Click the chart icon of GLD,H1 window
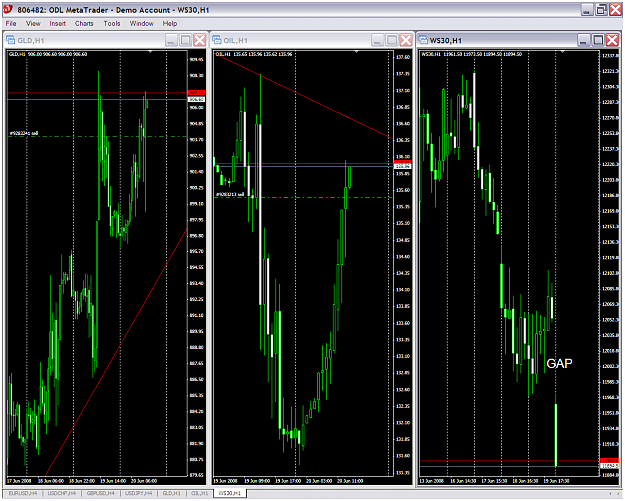 (11, 40)
